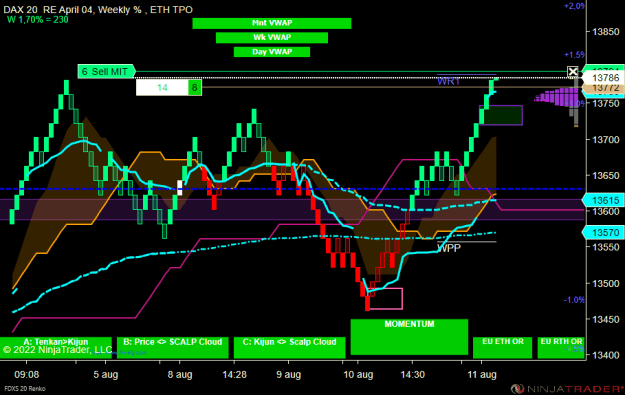Click the WR1 pivot level label

click(x=448, y=81)
